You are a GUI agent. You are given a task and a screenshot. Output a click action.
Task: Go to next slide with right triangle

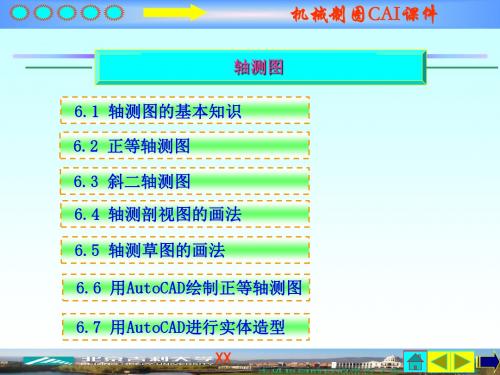point(463,362)
